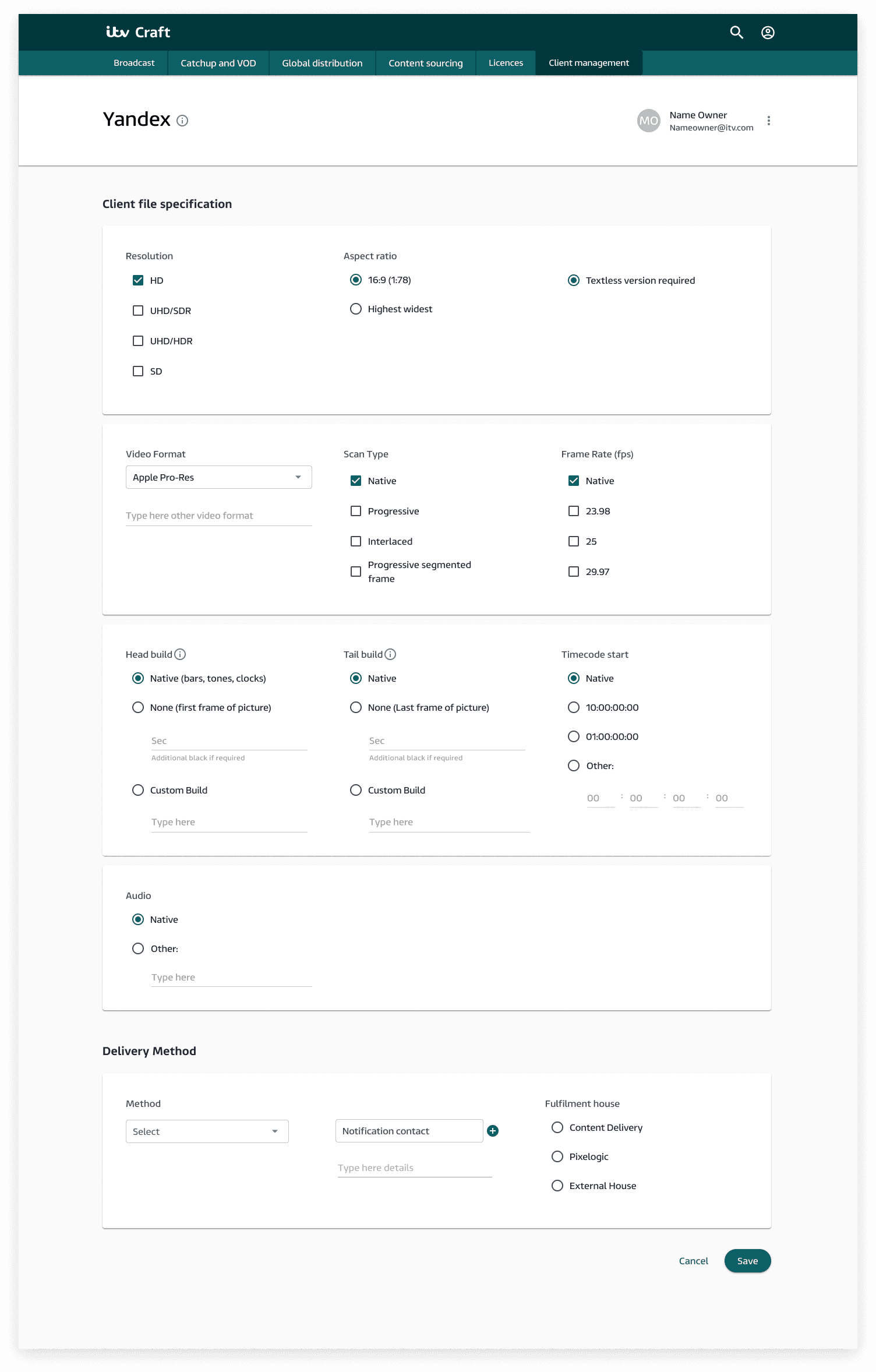Check the Interlaced scan type
876x1372 pixels.
[356, 541]
